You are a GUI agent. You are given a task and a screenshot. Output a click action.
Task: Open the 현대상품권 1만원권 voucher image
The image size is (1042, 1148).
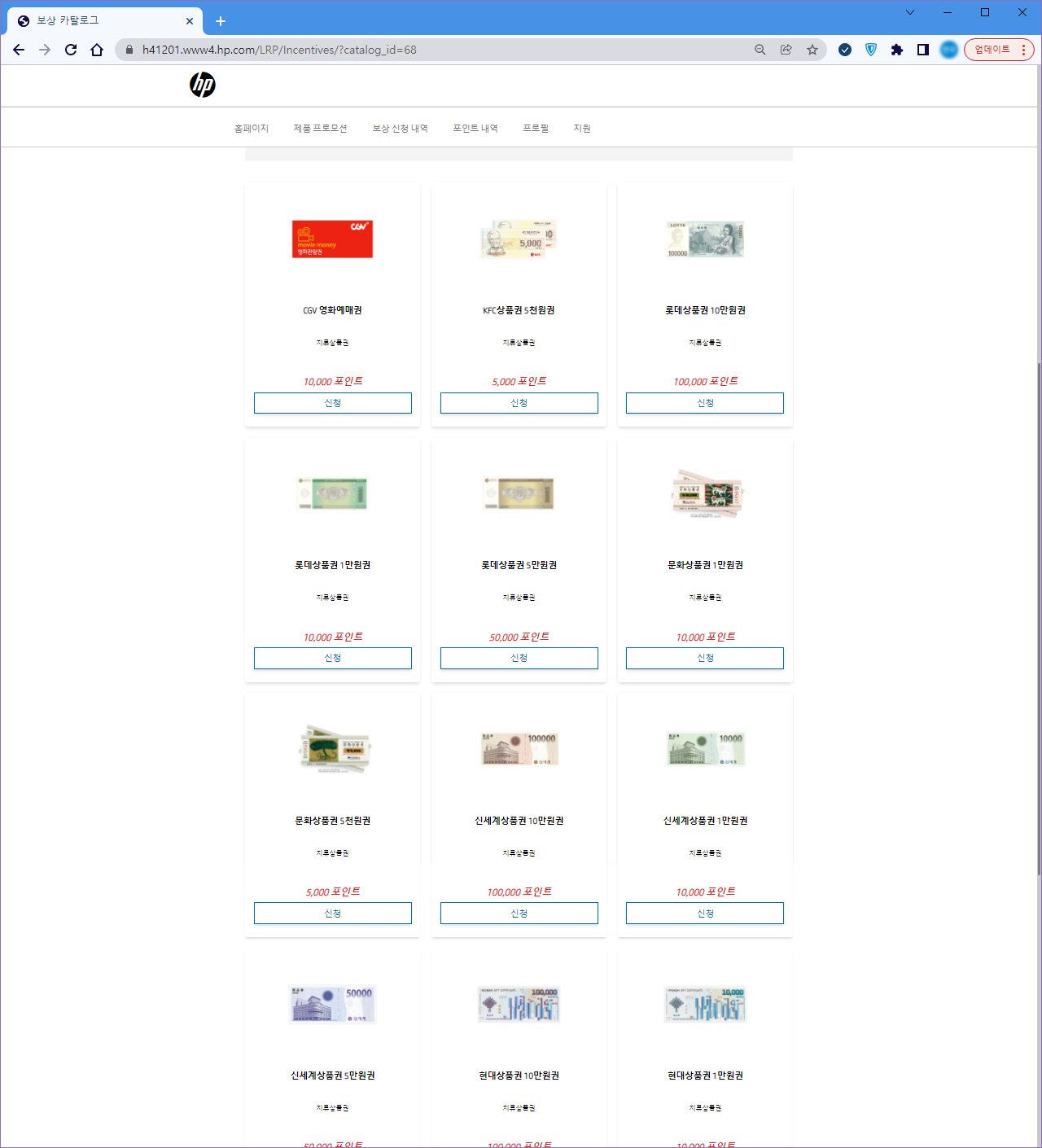point(705,1005)
